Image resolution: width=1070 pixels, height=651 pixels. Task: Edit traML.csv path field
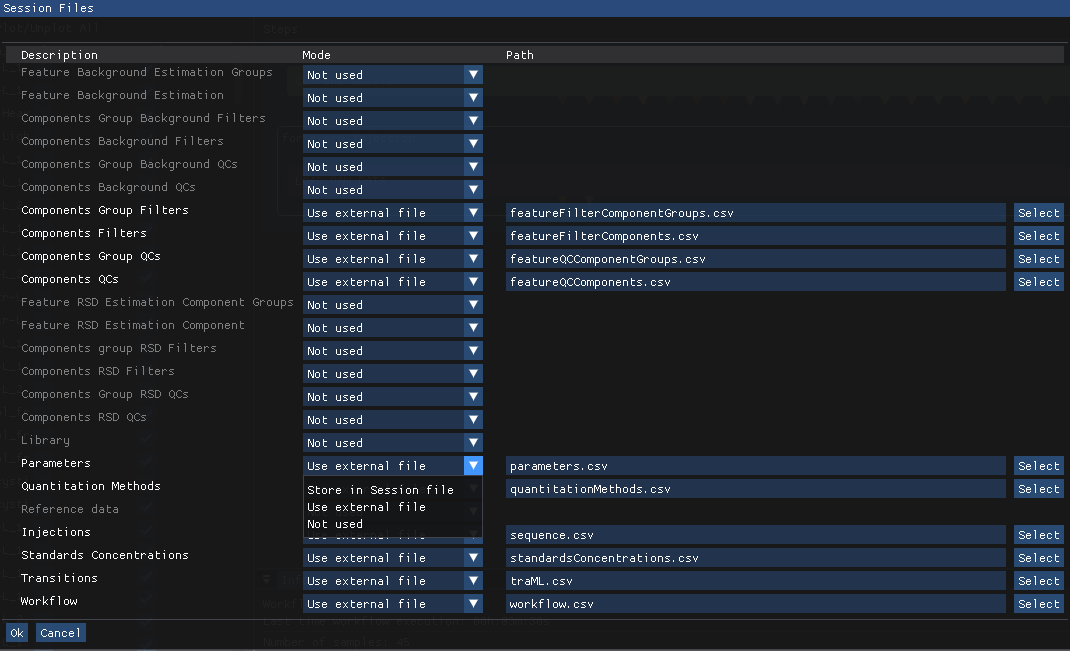(755, 581)
